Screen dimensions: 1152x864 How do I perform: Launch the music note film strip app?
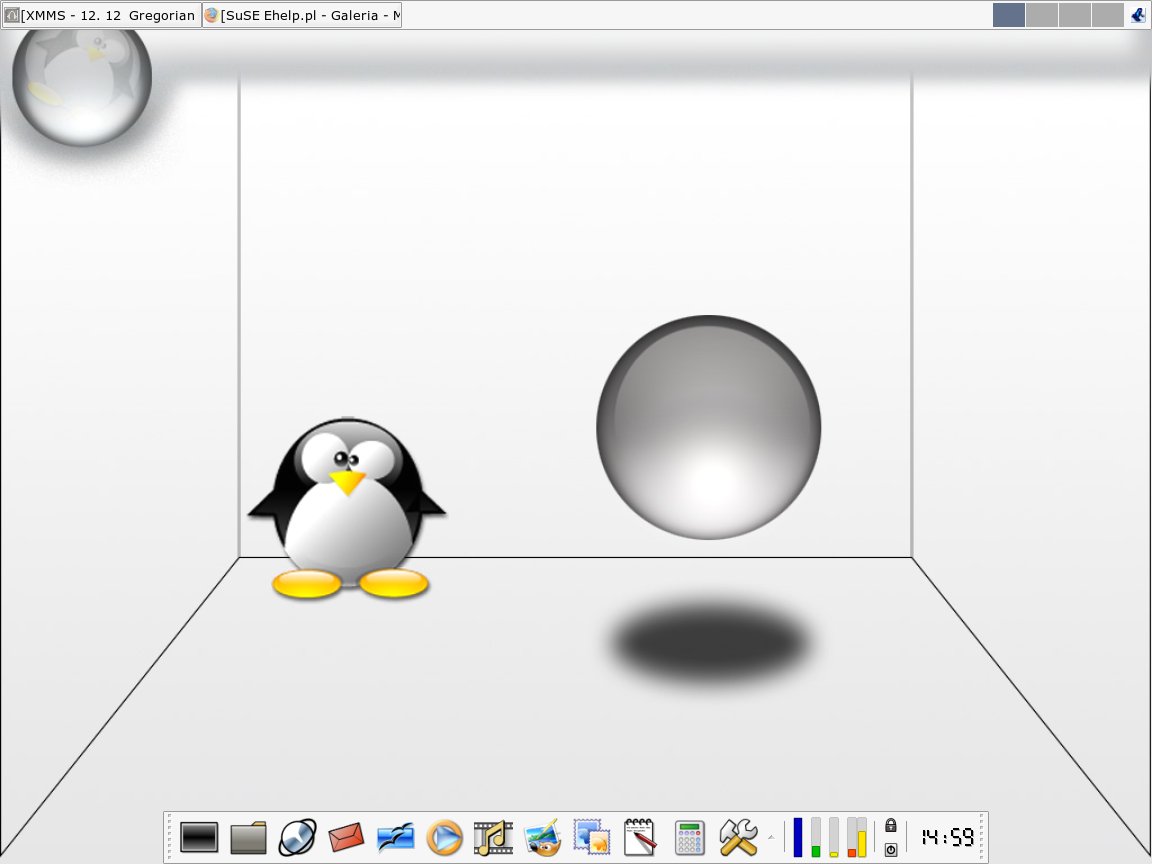click(x=493, y=838)
